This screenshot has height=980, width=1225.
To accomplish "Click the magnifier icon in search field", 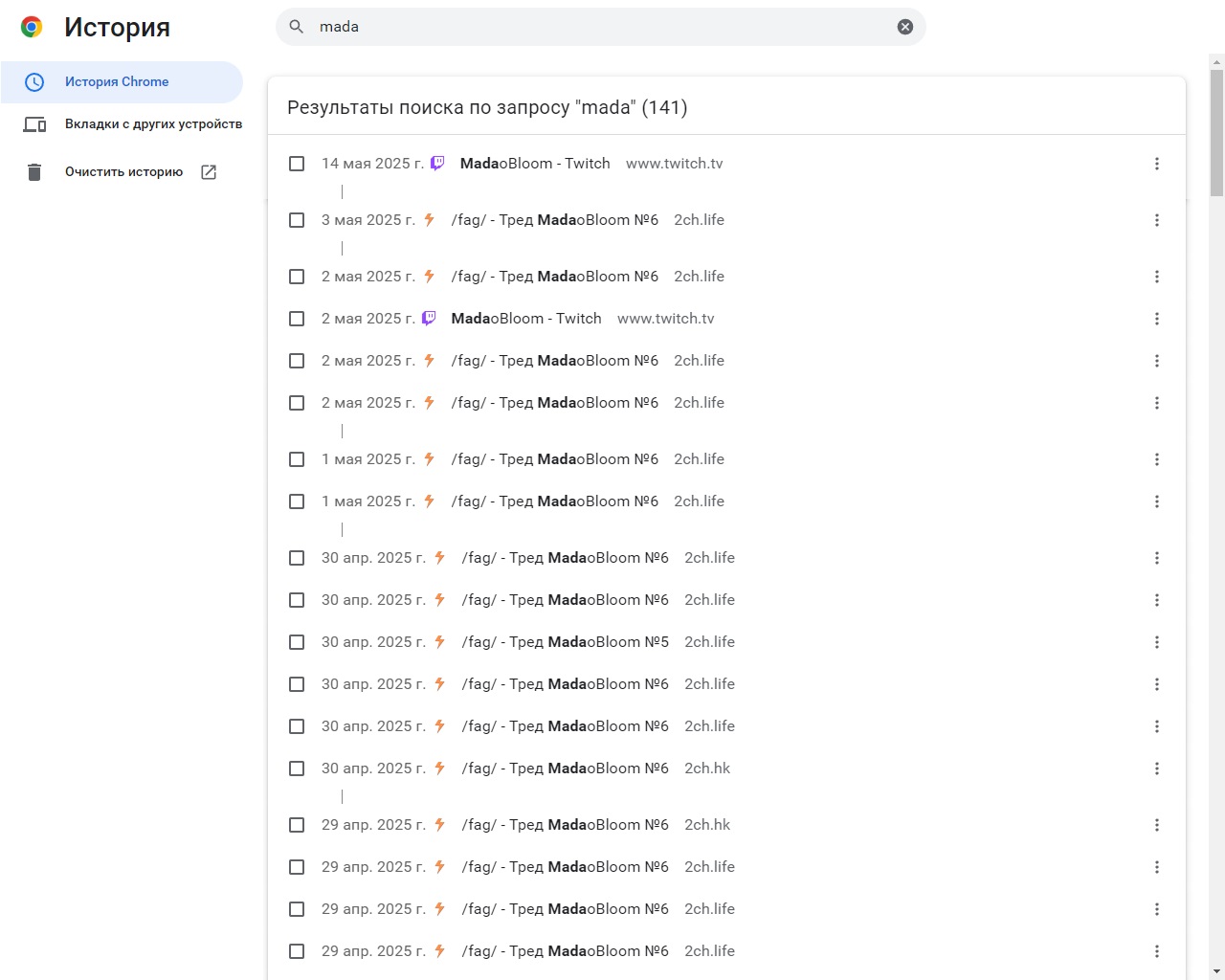I will tap(297, 27).
